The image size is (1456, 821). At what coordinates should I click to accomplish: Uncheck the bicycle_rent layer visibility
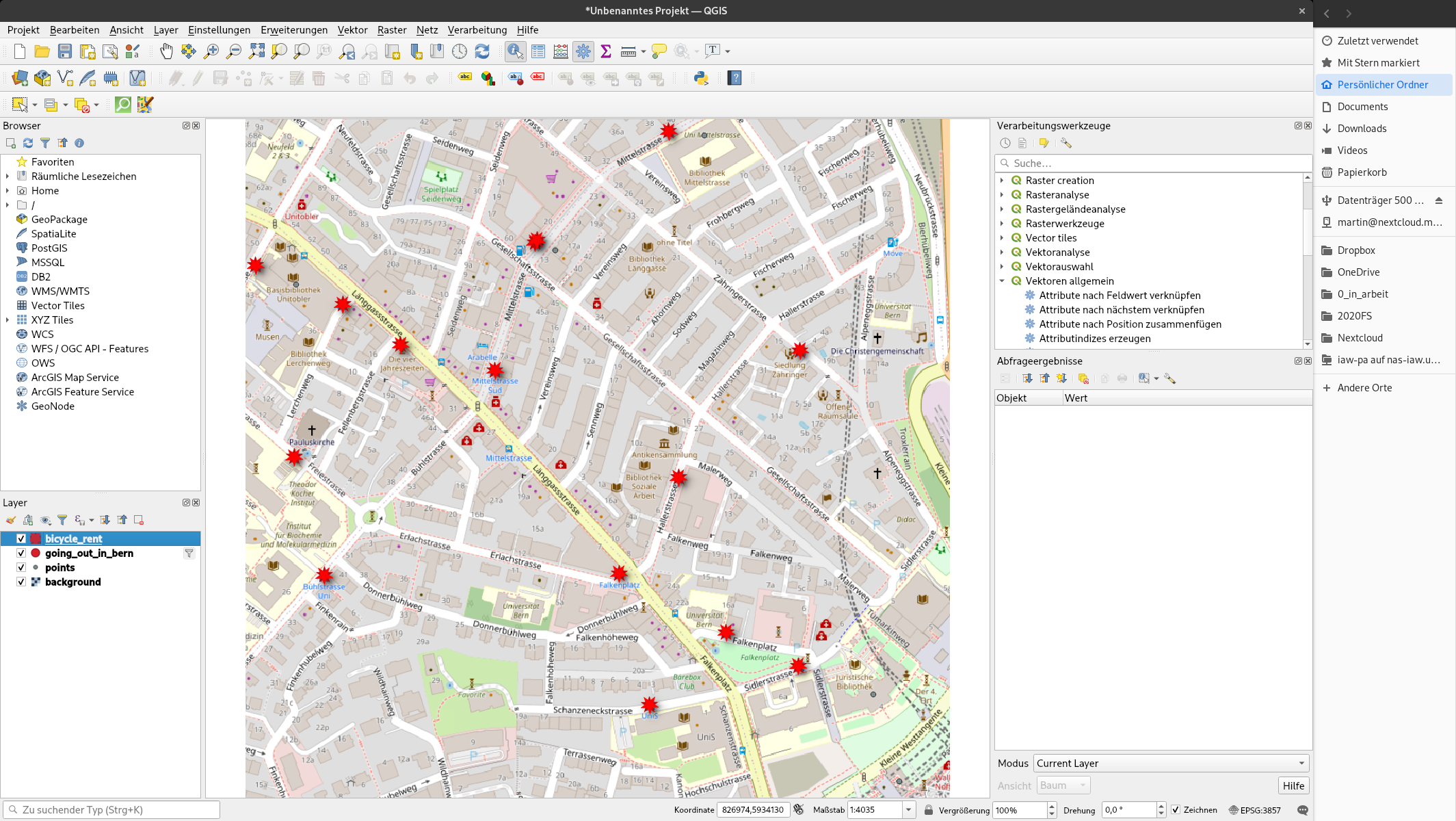pyautogui.click(x=21, y=539)
